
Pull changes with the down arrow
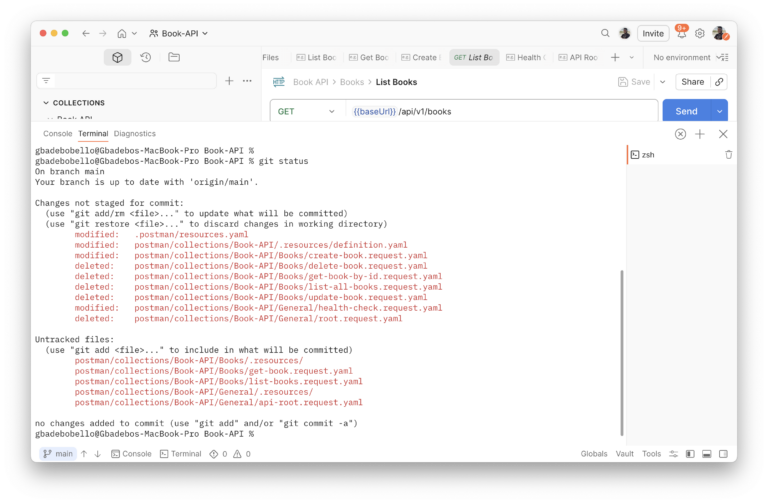(98, 454)
